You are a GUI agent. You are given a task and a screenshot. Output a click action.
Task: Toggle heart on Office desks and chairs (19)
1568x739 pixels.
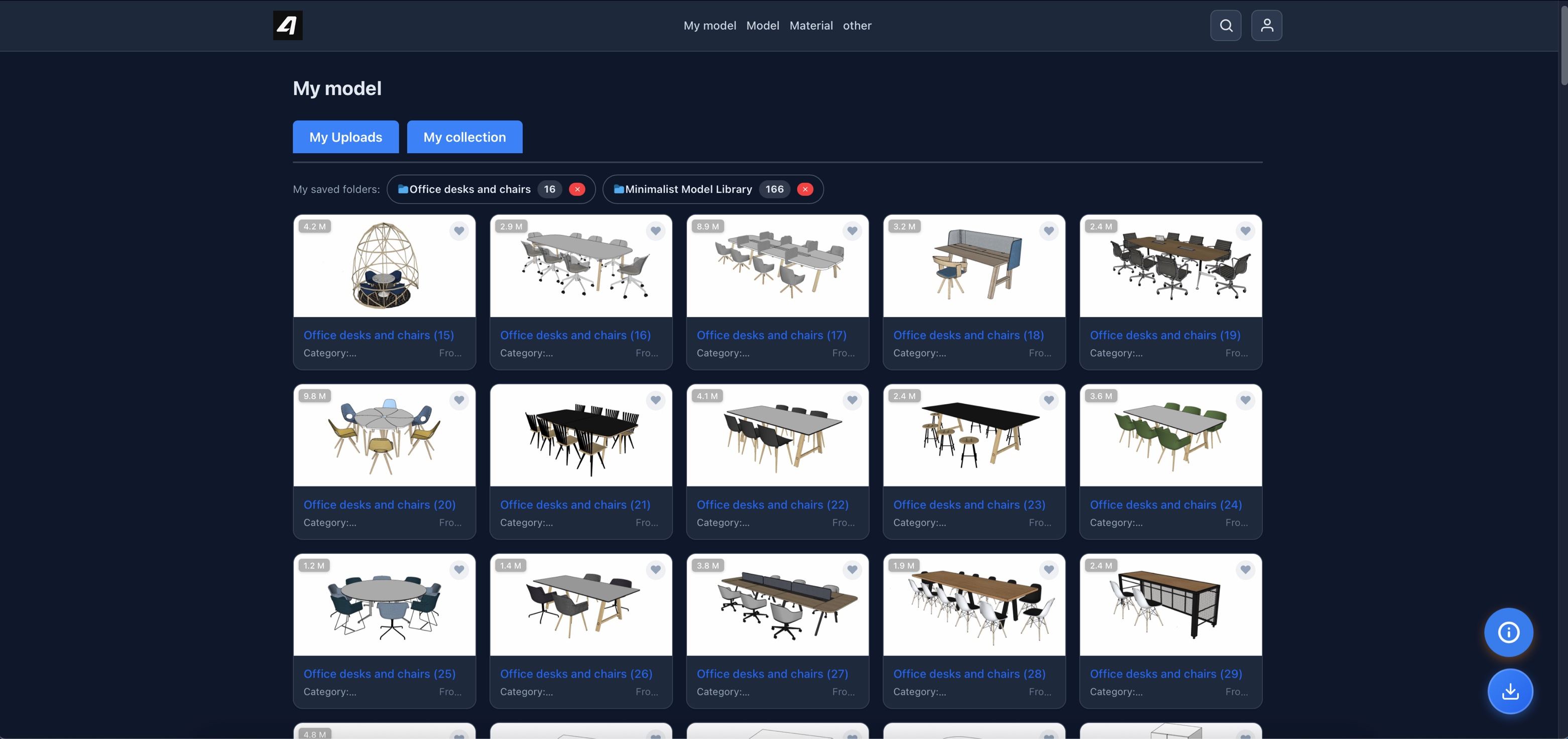click(x=1245, y=231)
